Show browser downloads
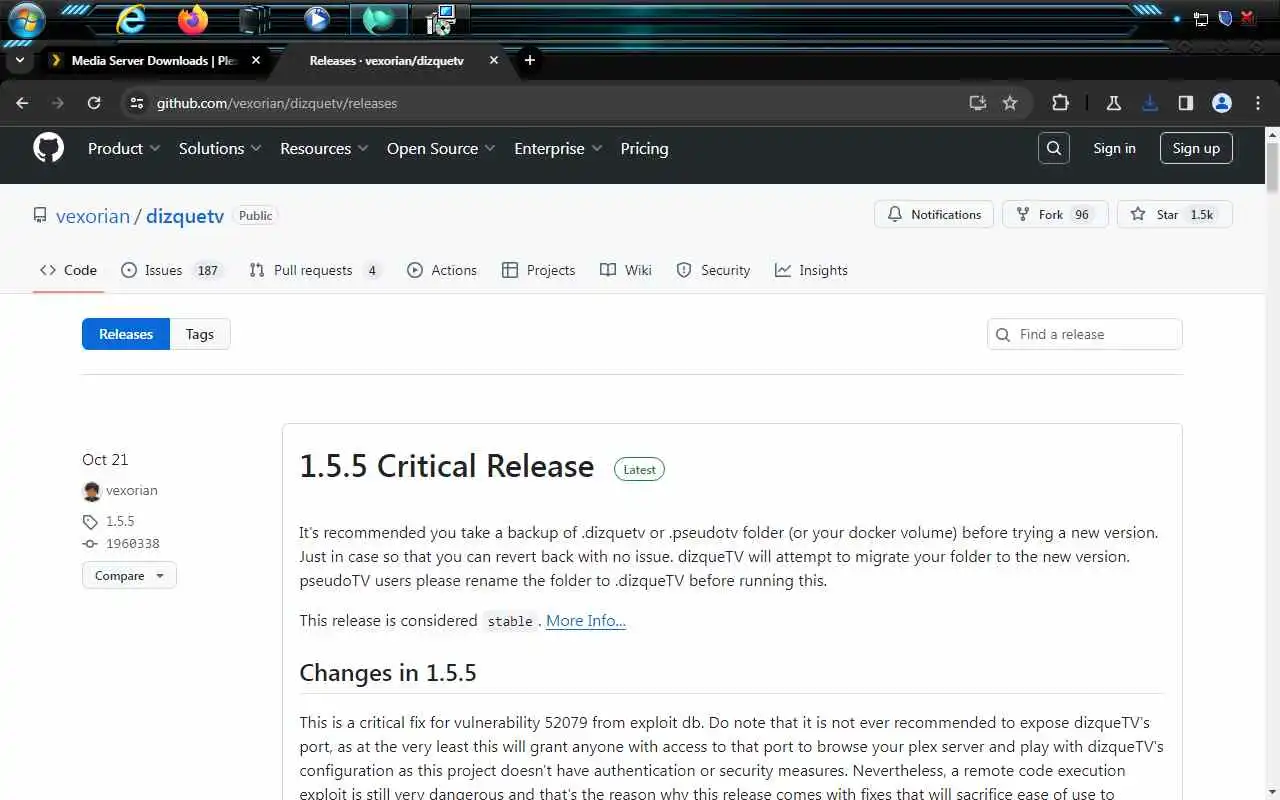The height and width of the screenshot is (800, 1280). [1150, 103]
